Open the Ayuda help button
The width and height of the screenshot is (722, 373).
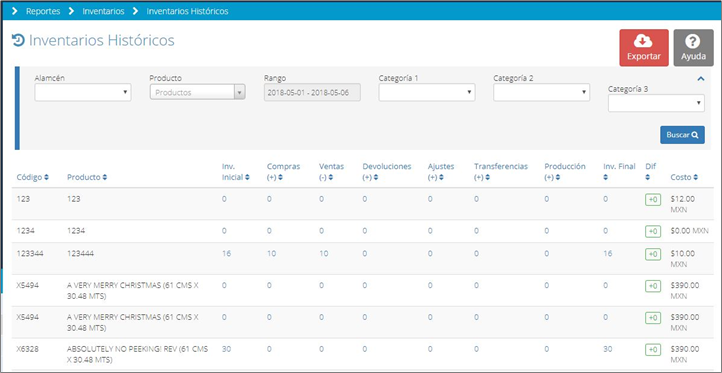pyautogui.click(x=693, y=48)
